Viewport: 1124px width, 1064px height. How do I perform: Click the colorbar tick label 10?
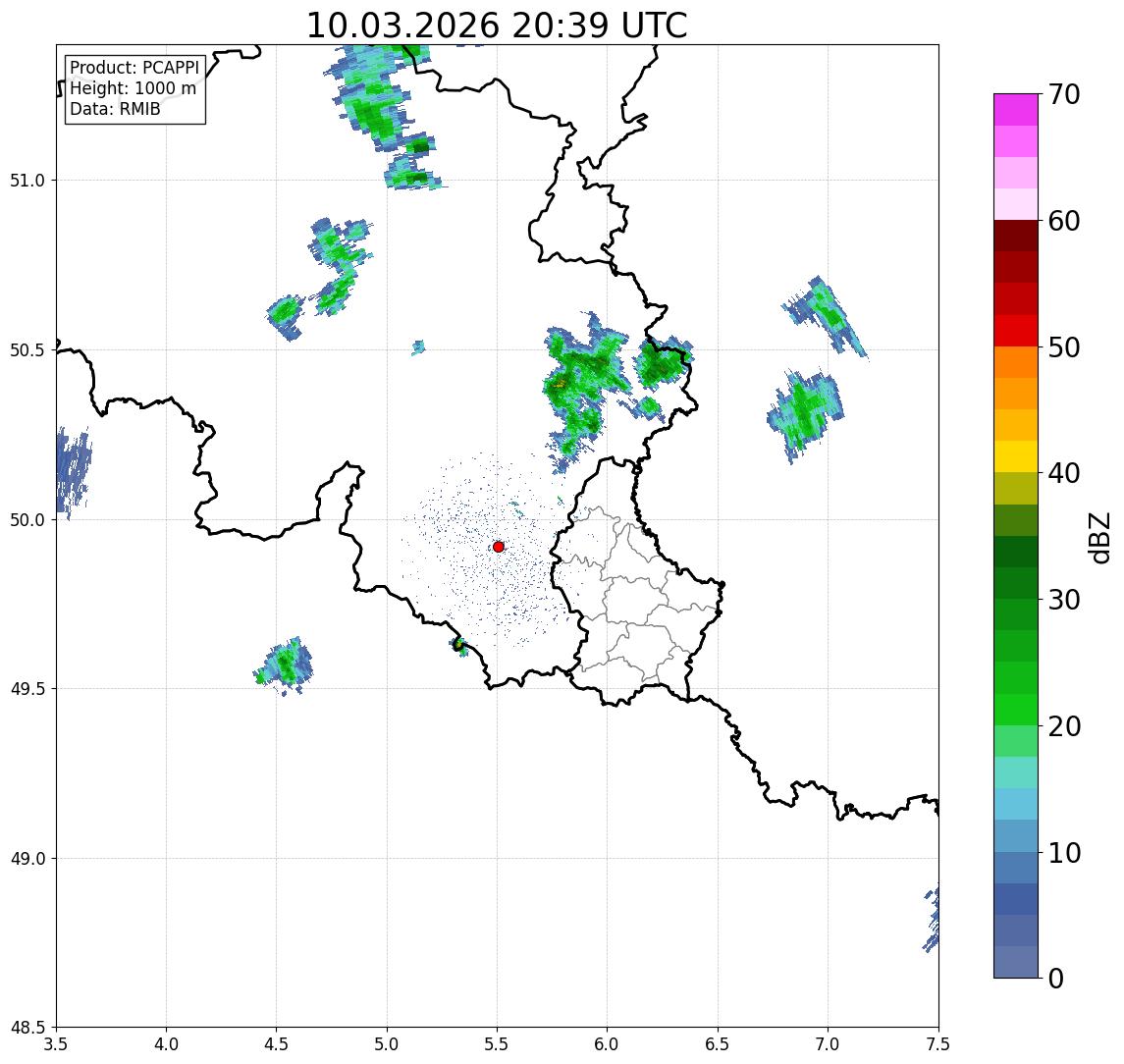coord(1063,853)
